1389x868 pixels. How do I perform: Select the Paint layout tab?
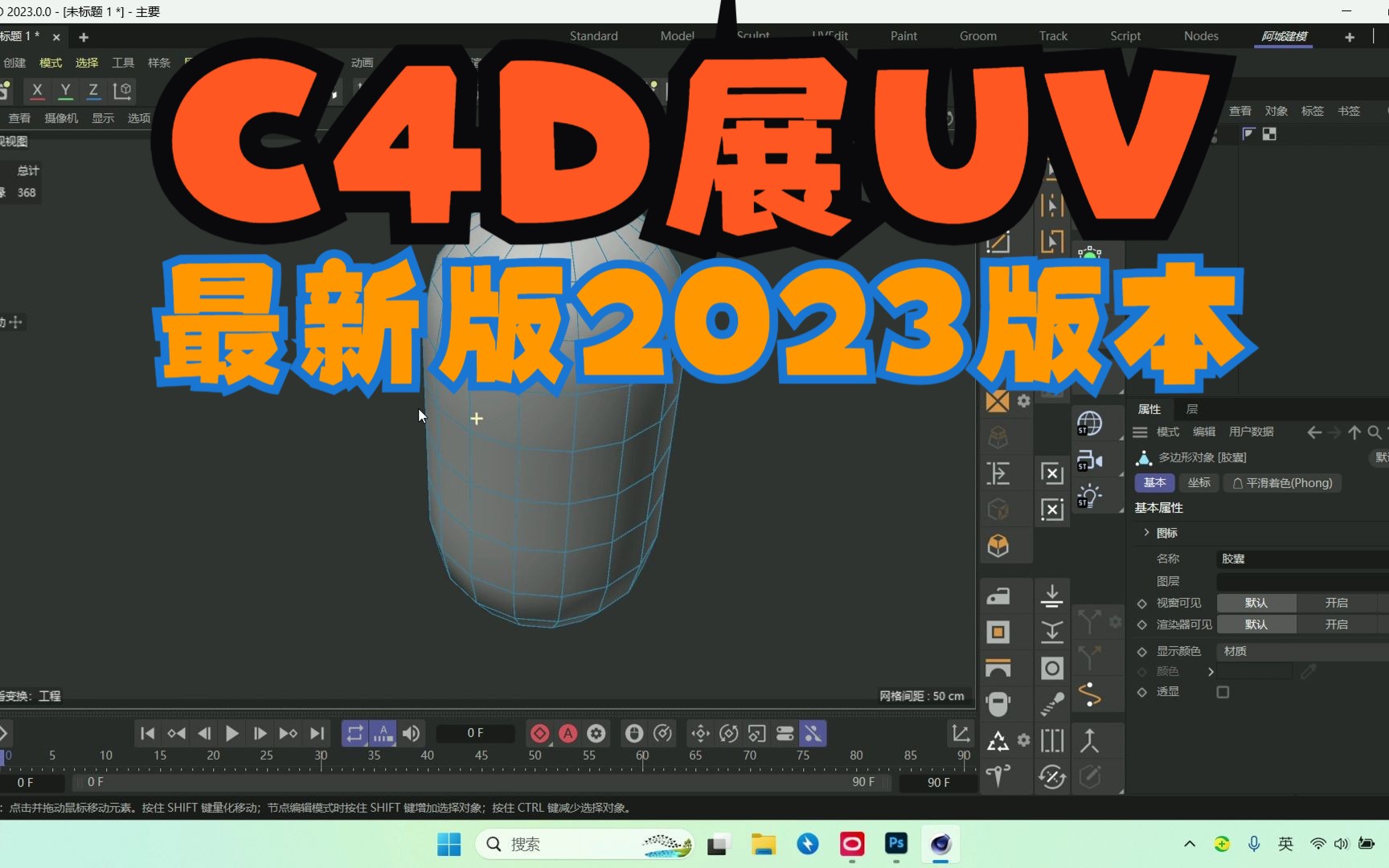(x=903, y=36)
